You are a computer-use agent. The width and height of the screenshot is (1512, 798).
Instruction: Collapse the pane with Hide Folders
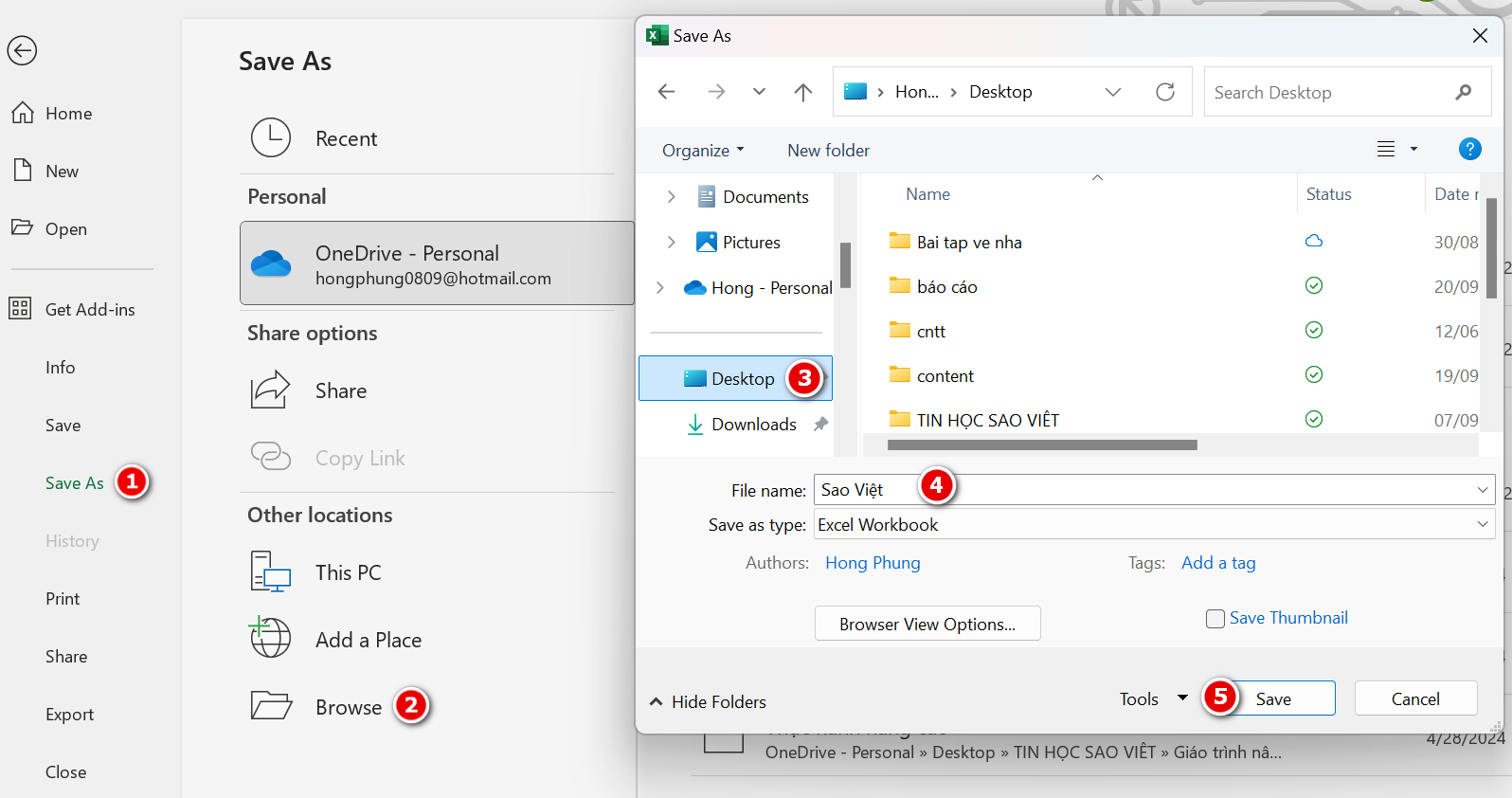click(708, 701)
